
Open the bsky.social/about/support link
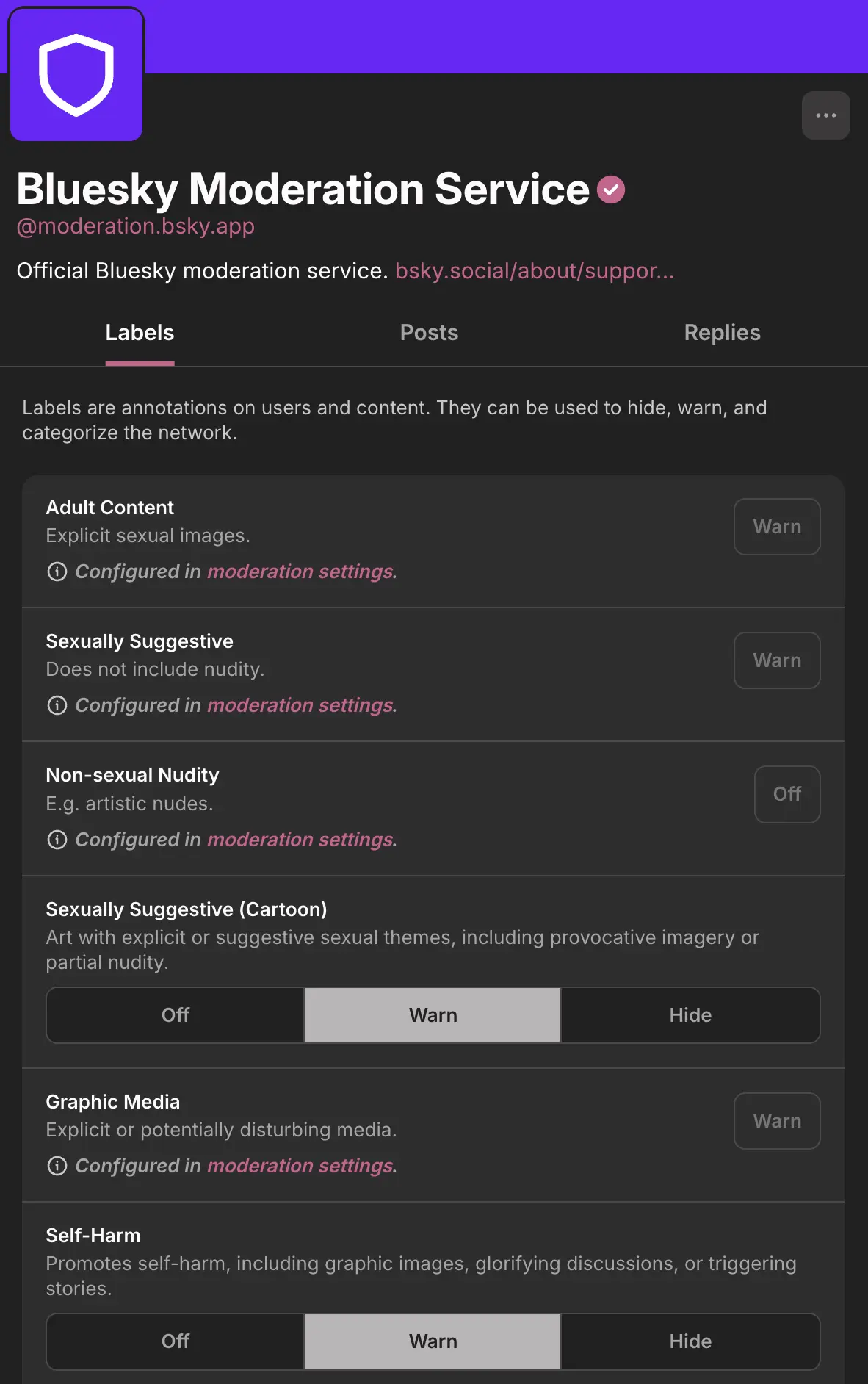pos(534,271)
